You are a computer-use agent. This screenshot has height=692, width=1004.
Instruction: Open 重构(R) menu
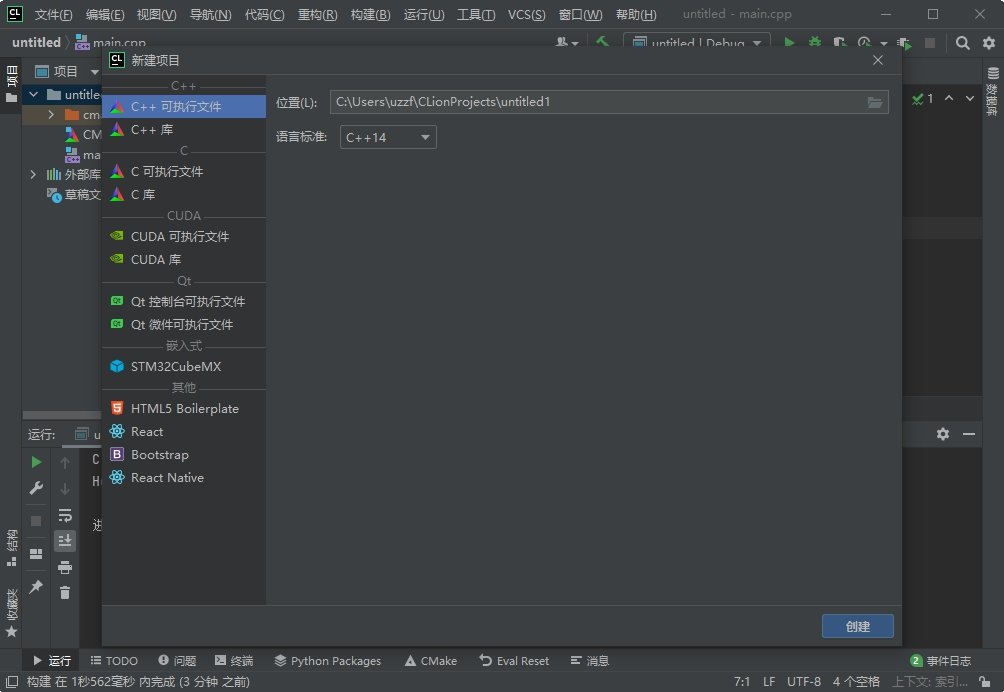click(x=318, y=14)
